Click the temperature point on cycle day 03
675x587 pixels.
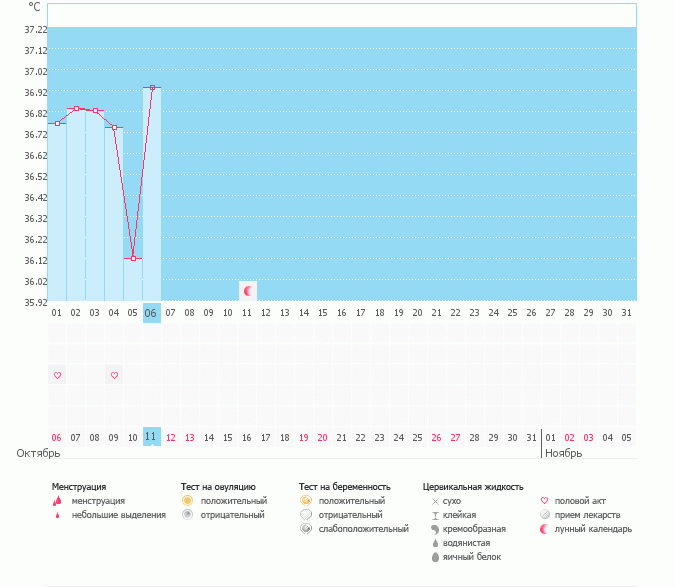click(x=95, y=111)
